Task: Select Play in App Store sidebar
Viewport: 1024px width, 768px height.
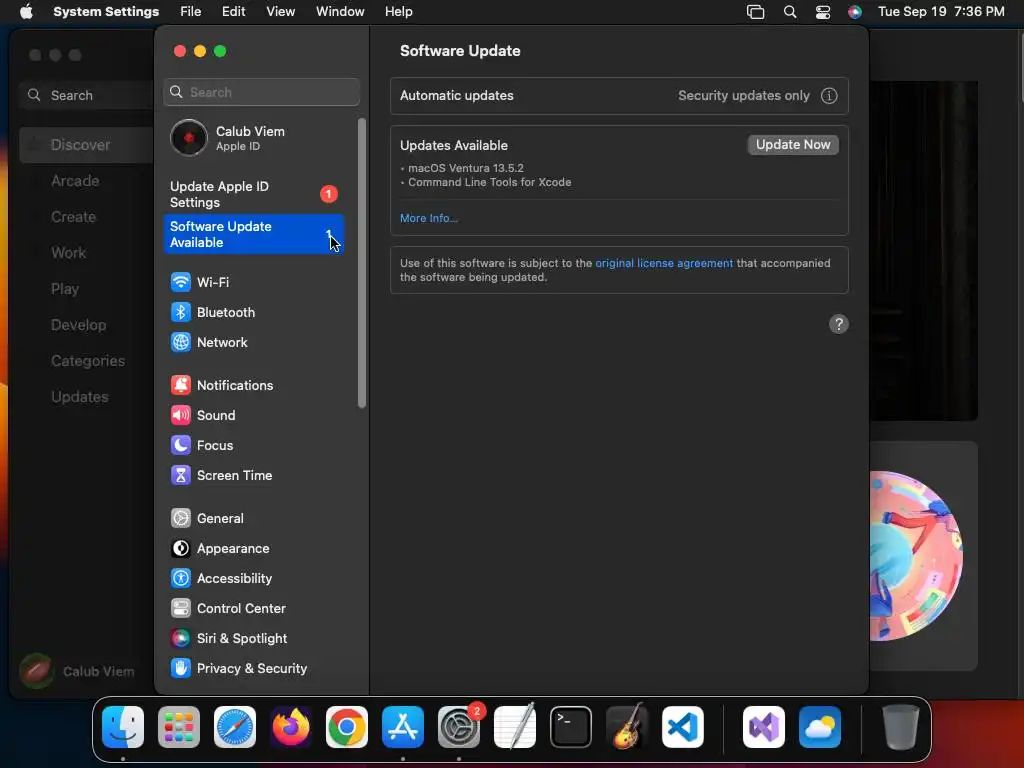Action: 65,289
